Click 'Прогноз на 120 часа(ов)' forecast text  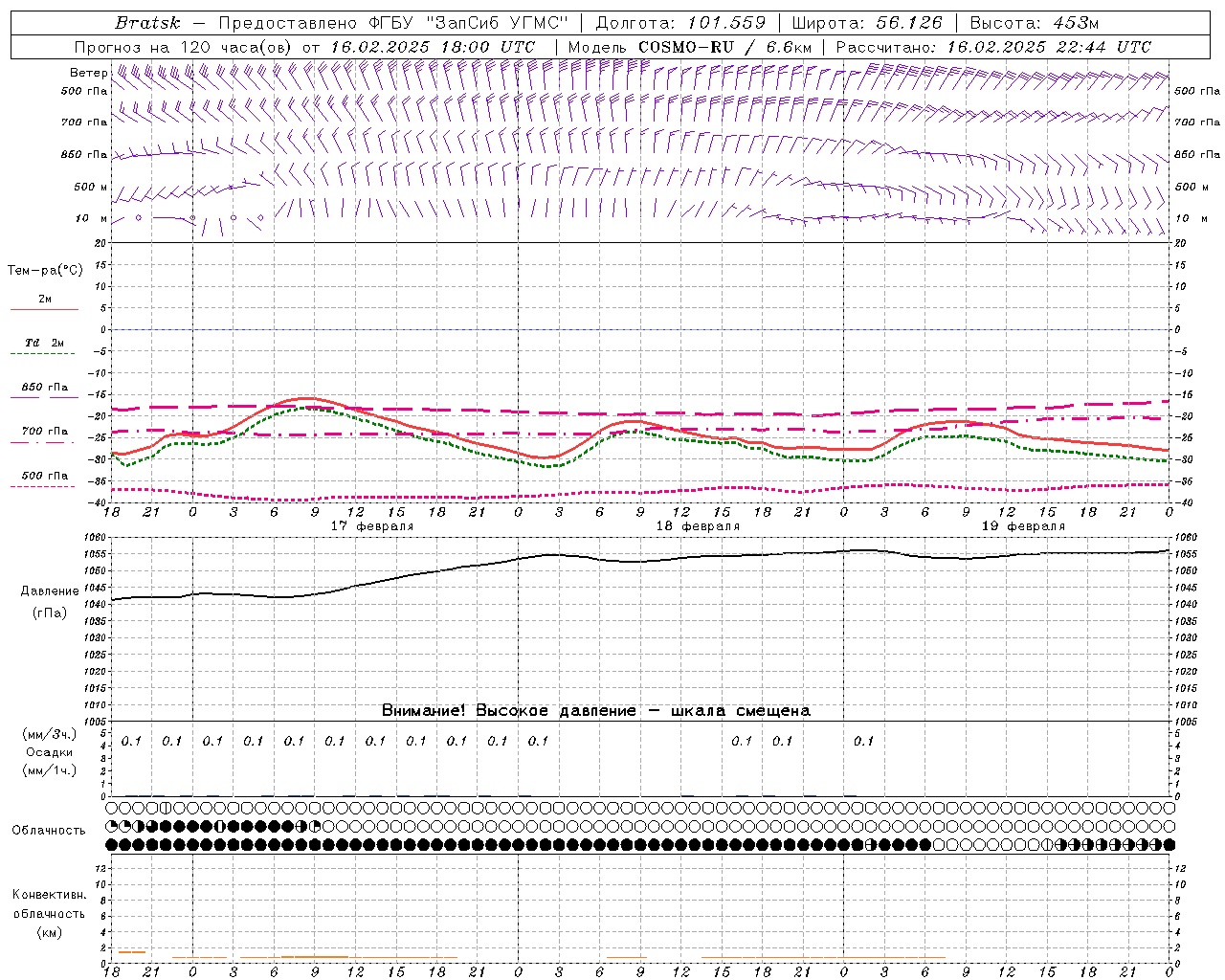[x=185, y=47]
